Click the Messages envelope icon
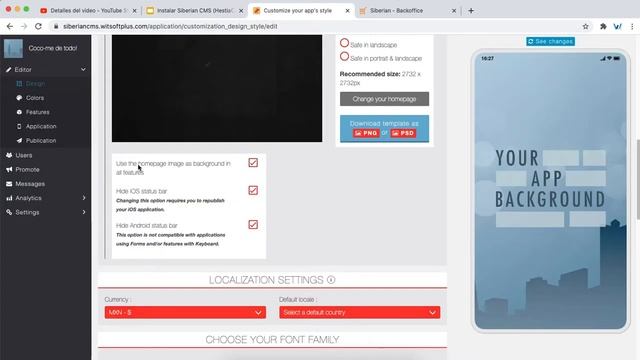 click(9, 184)
